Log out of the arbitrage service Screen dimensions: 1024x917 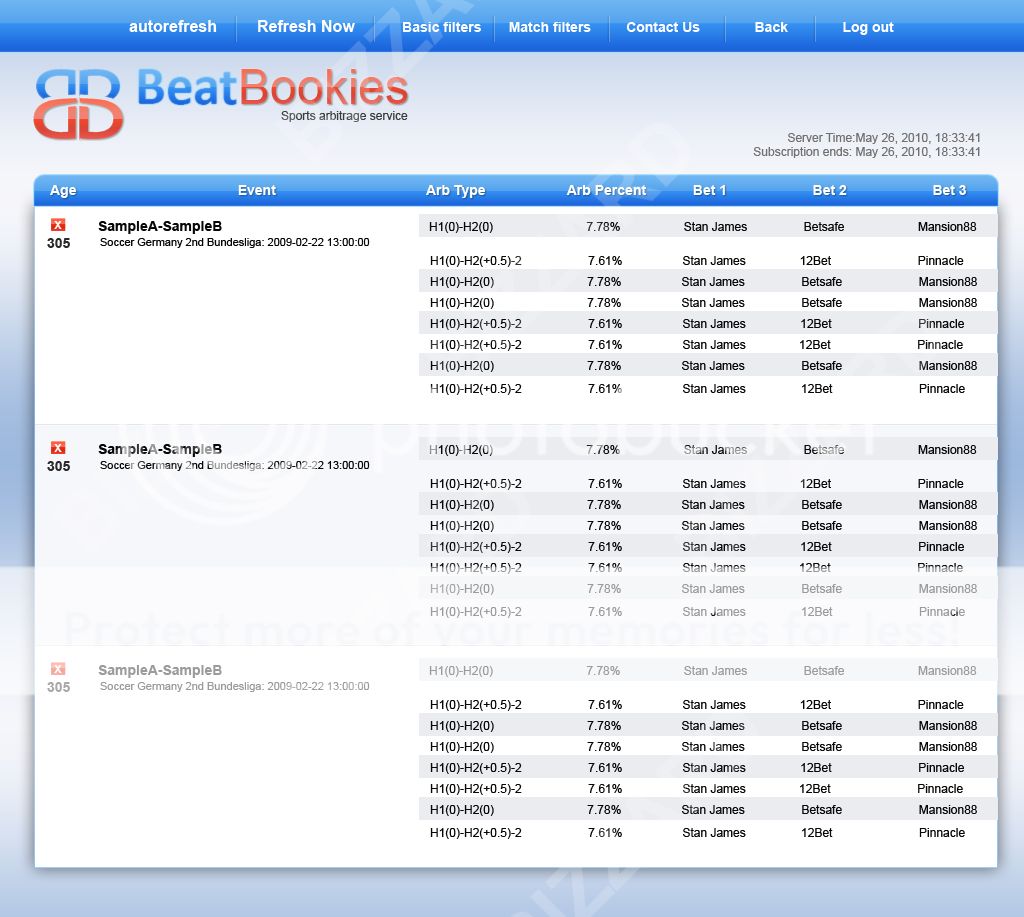coord(867,27)
